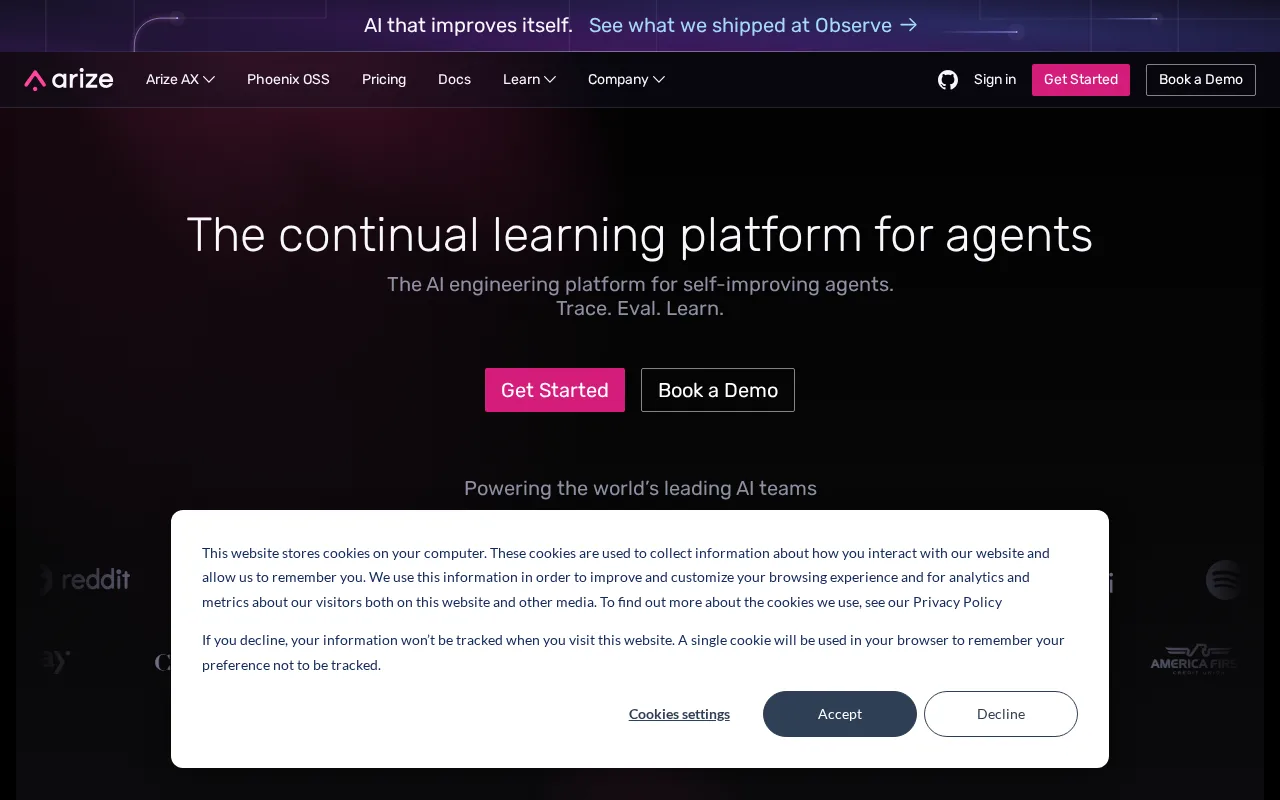Viewport: 1280px width, 800px height.
Task: Open Phoenix OSS page
Action: coord(288,80)
